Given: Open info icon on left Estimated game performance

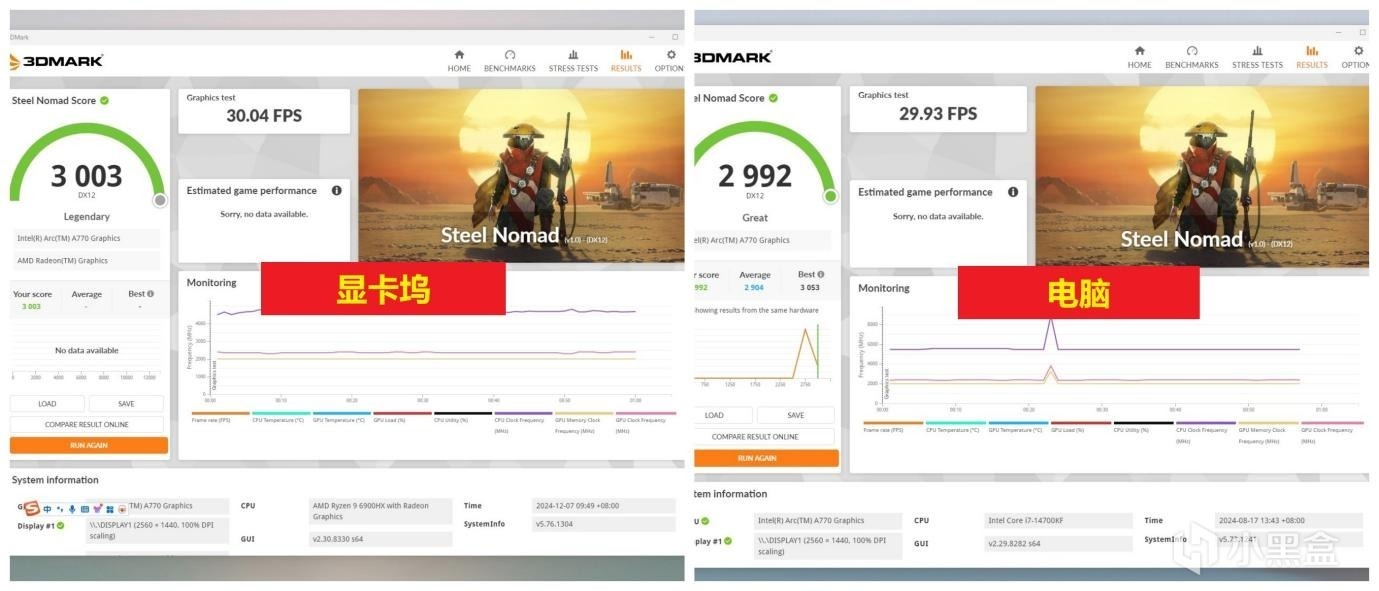Looking at the screenshot, I should 336,190.
